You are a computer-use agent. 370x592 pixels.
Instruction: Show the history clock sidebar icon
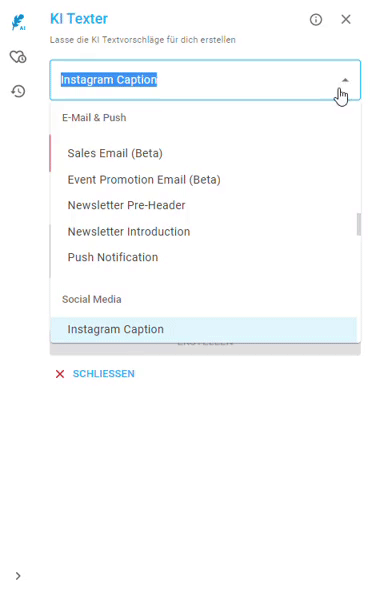pos(18,91)
